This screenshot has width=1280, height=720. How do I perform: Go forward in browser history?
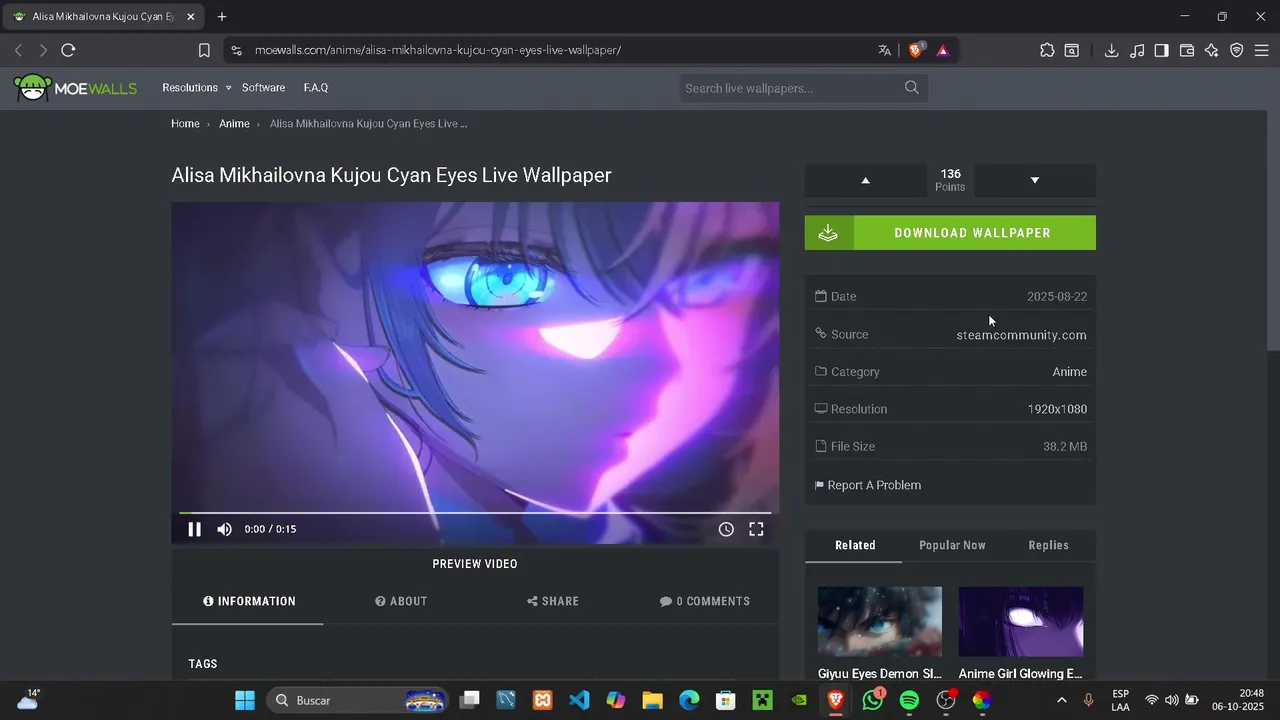43,50
